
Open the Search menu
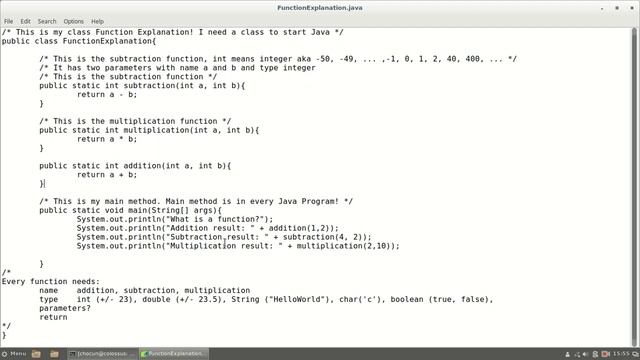[47, 21]
